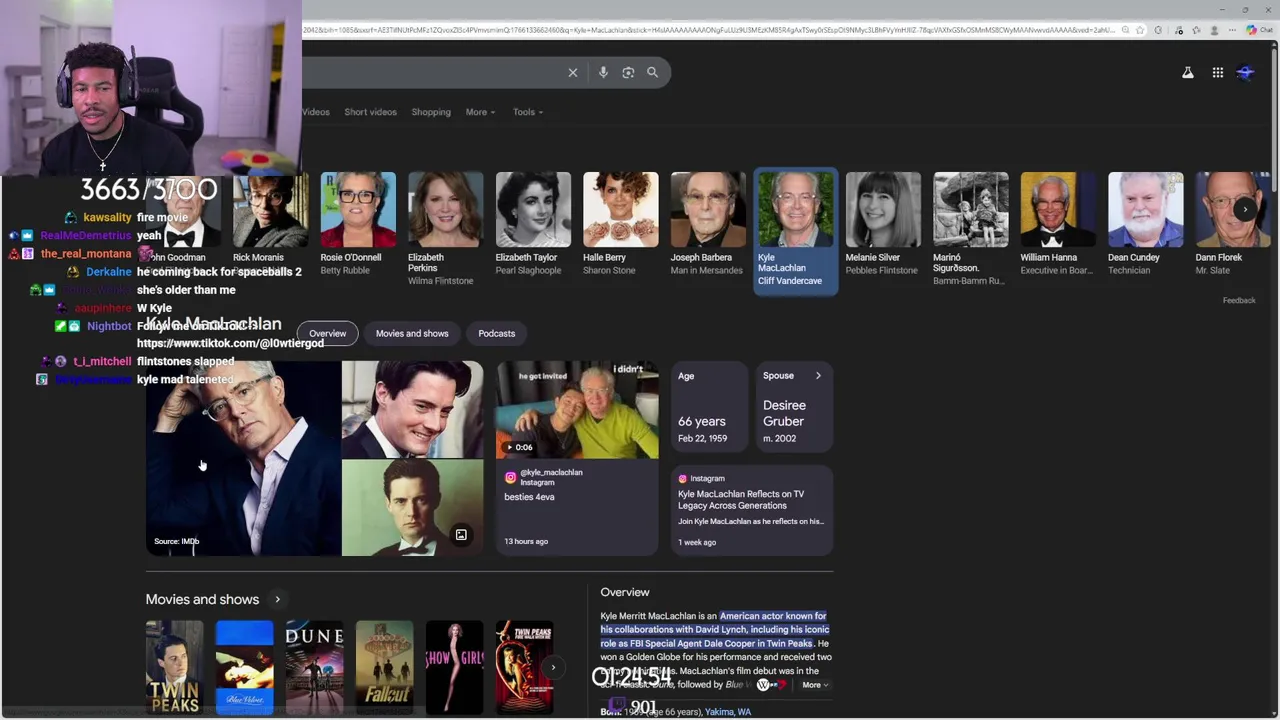This screenshot has width=1280, height=720.
Task: Open the Showgirls movie poster
Action: 454,667
